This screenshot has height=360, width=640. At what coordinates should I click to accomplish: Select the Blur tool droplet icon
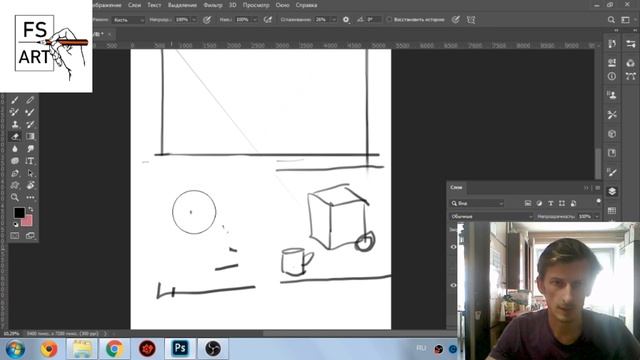tap(15, 149)
